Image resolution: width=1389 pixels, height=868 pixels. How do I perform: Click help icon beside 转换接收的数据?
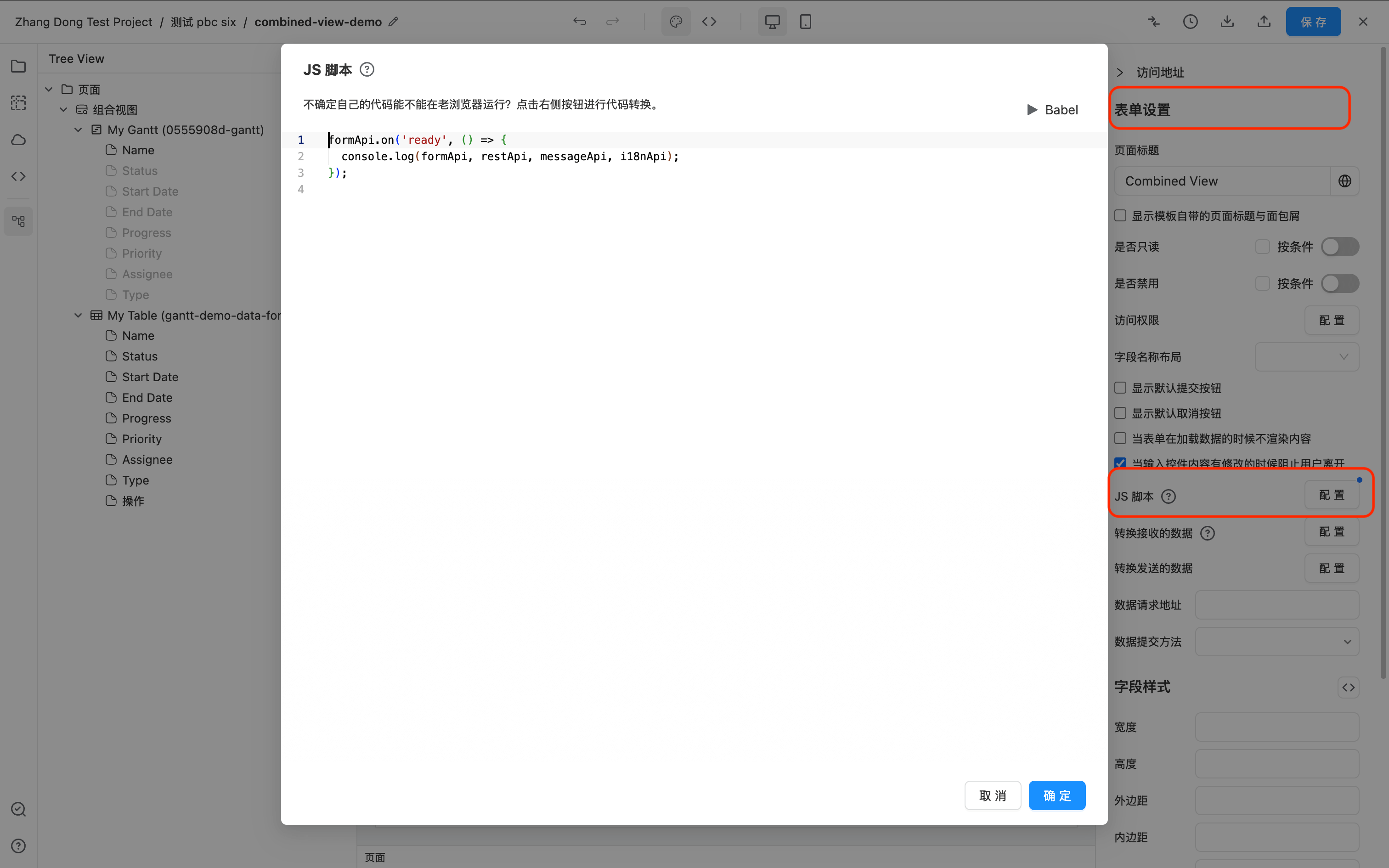1208,533
